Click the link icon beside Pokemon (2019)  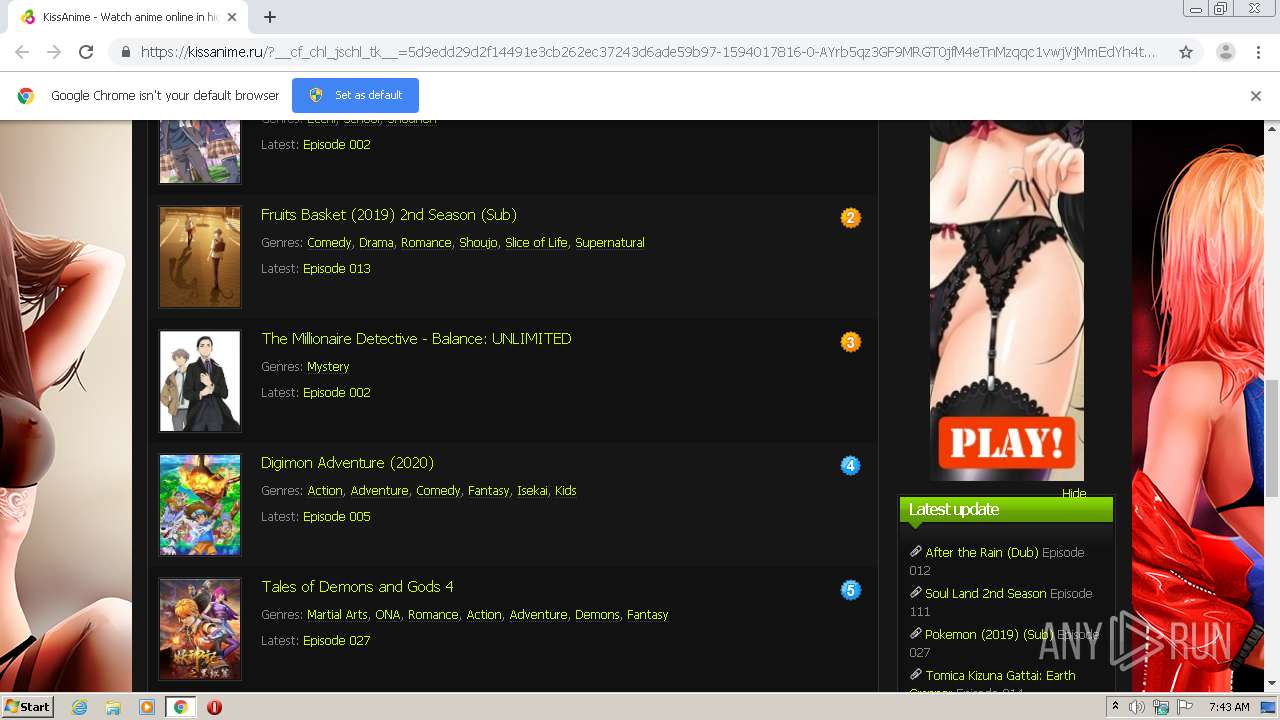click(x=915, y=634)
